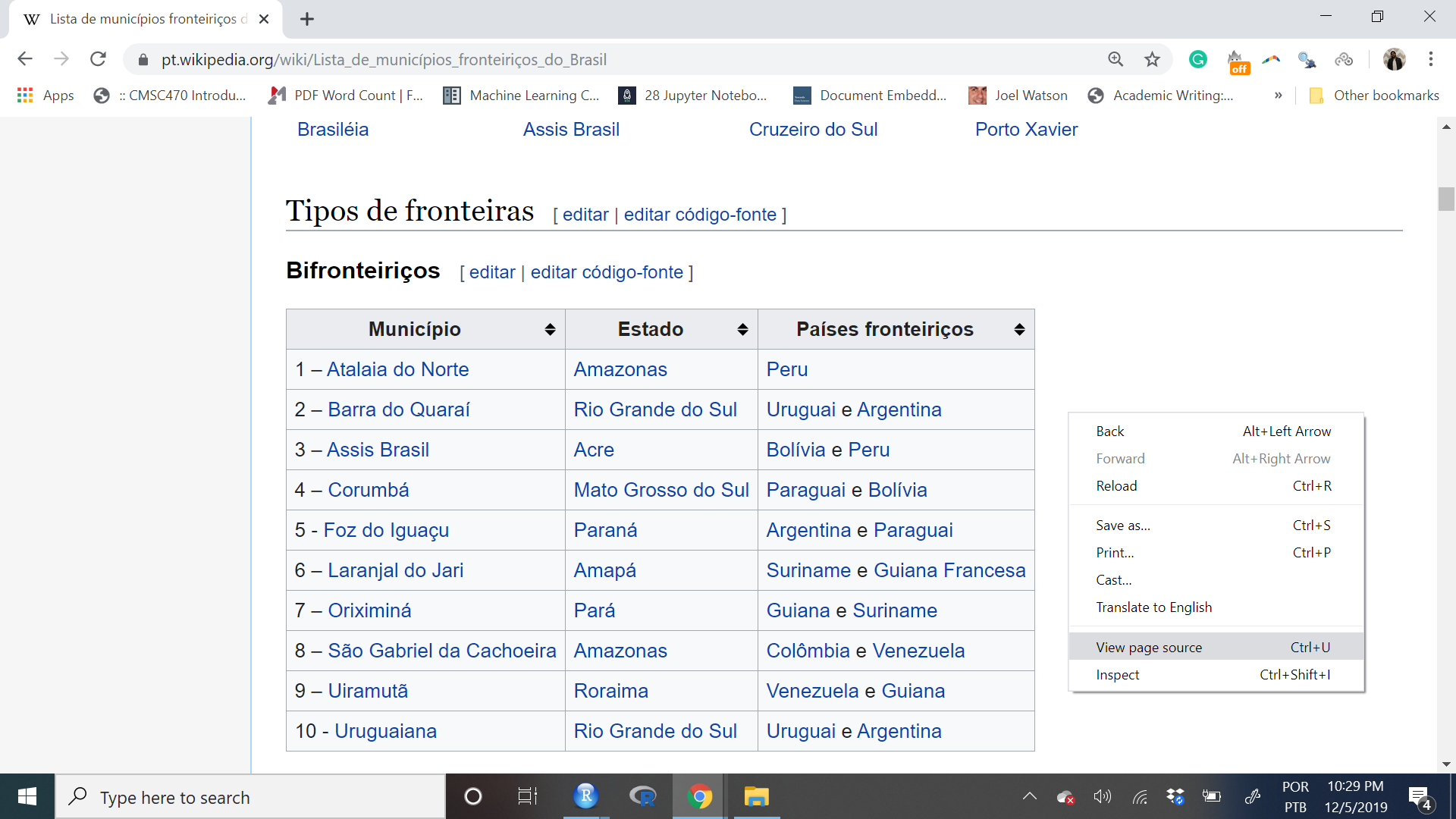Click the Windows taskbar search box
This screenshot has width=1456, height=819.
pyautogui.click(x=250, y=797)
